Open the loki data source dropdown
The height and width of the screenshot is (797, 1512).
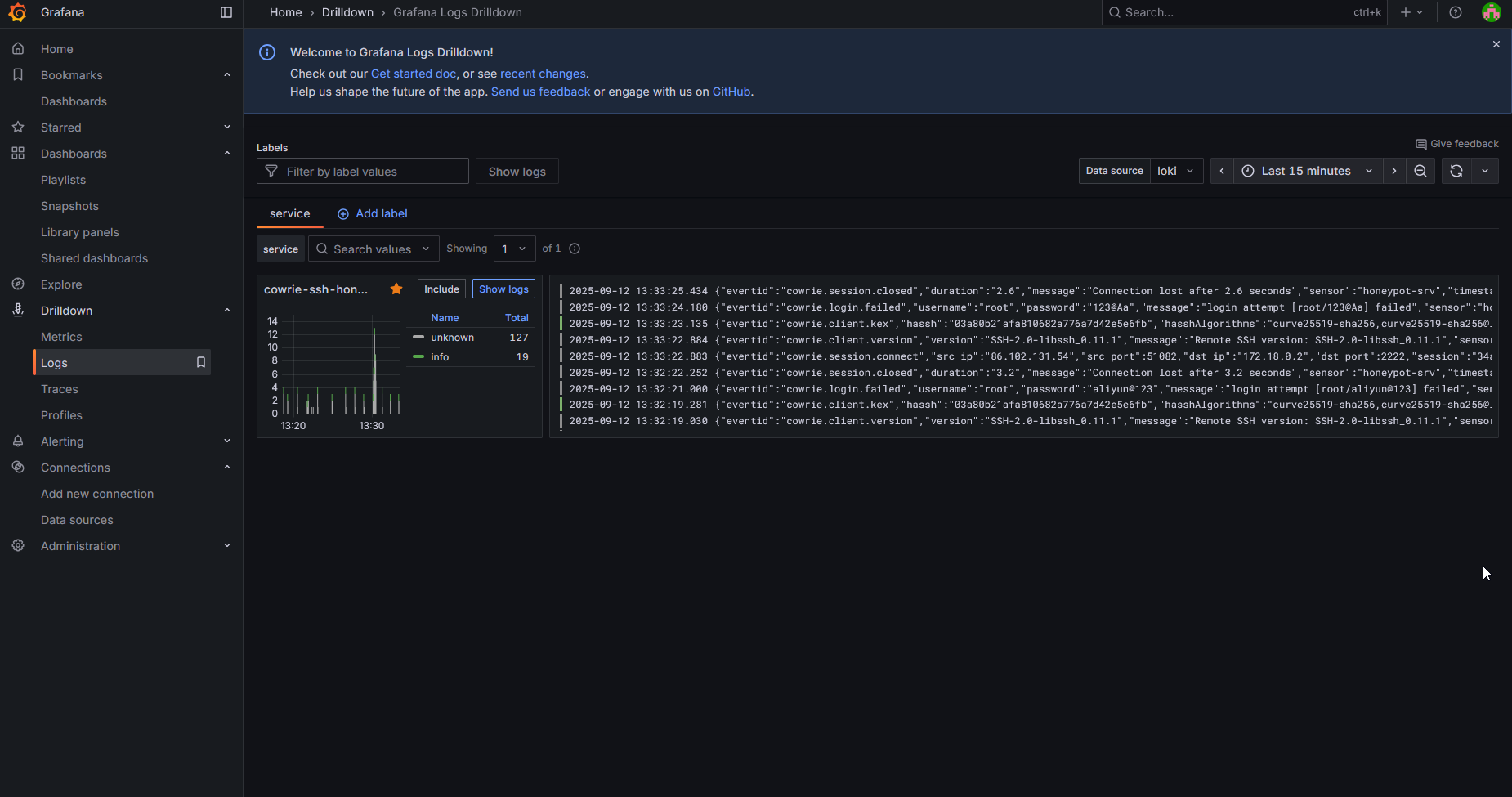click(x=1175, y=171)
